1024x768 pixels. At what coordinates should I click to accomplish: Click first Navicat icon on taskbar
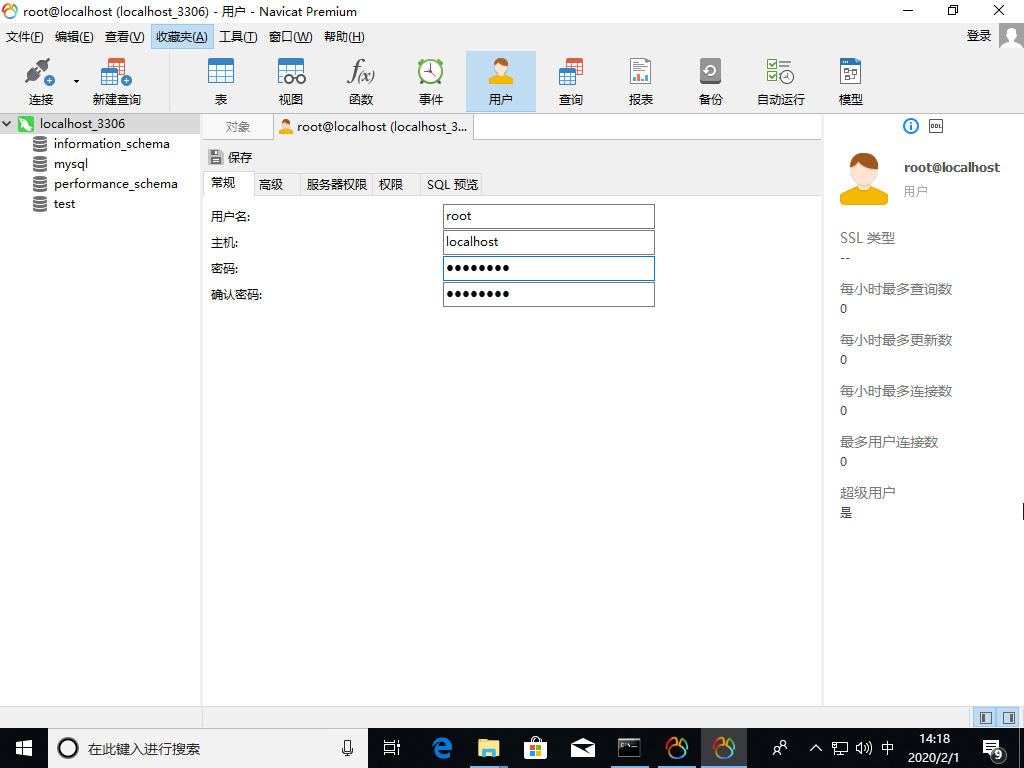click(677, 748)
